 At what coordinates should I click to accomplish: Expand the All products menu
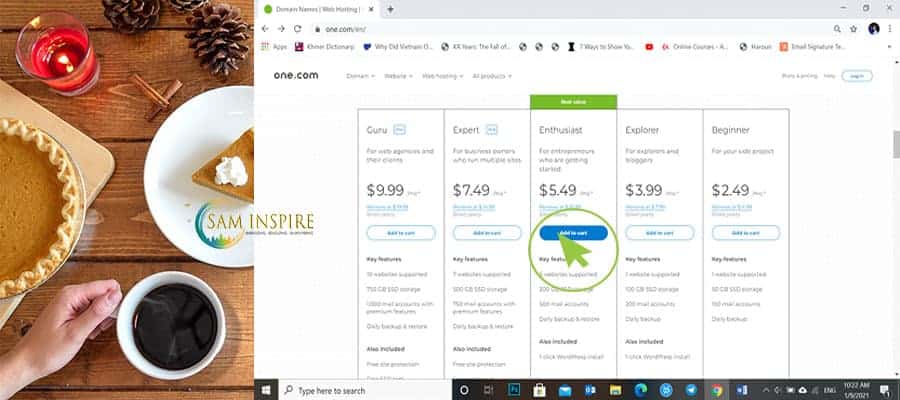click(x=491, y=76)
